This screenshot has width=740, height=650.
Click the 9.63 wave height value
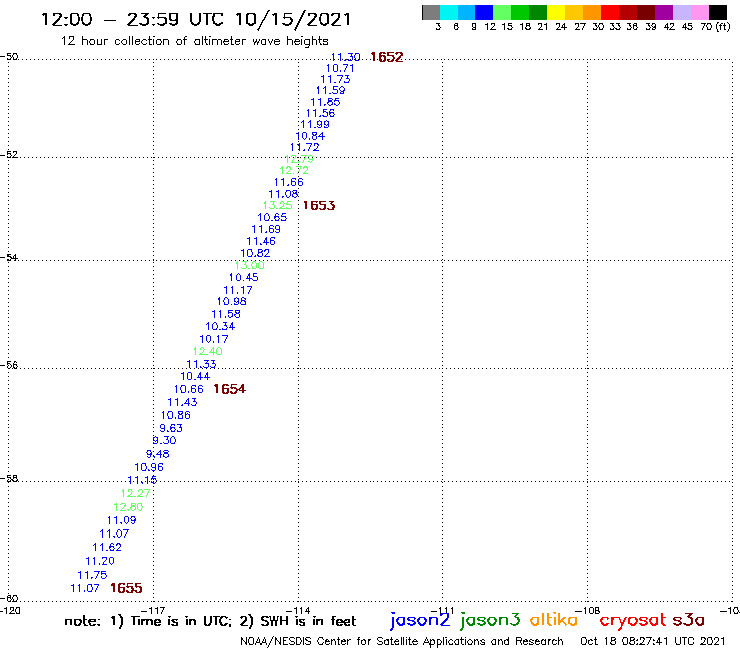171,428
